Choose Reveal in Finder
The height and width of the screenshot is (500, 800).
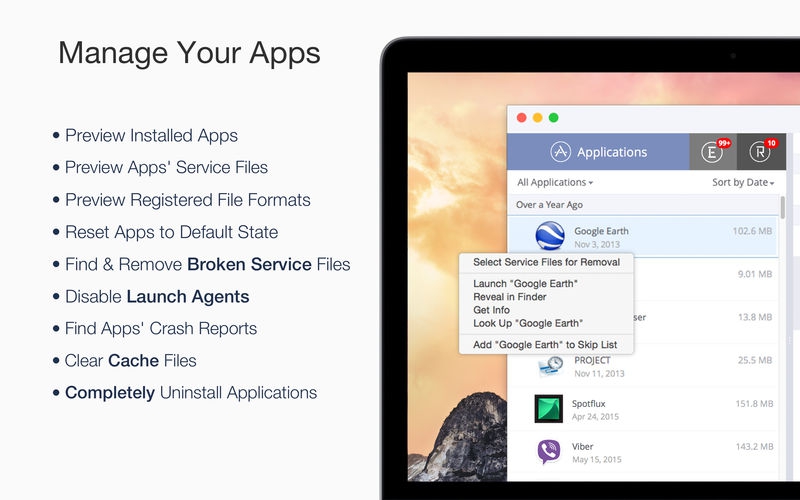pos(546,297)
